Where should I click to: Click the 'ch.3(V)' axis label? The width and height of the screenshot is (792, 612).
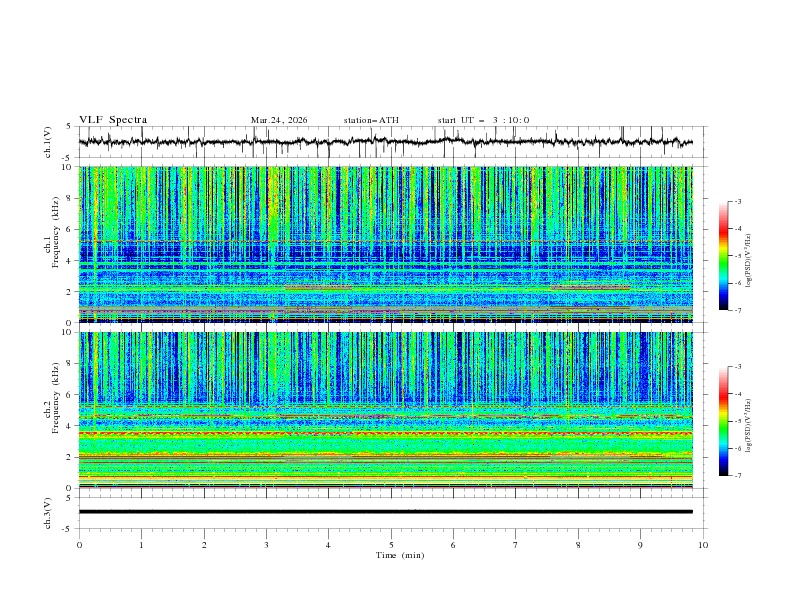pyautogui.click(x=48, y=513)
